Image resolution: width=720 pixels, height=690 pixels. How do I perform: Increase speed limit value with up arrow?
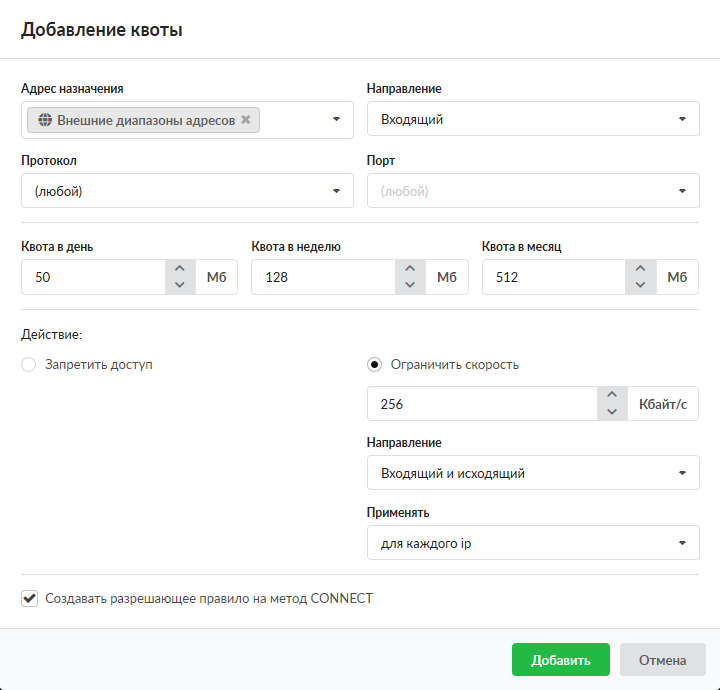(611, 396)
